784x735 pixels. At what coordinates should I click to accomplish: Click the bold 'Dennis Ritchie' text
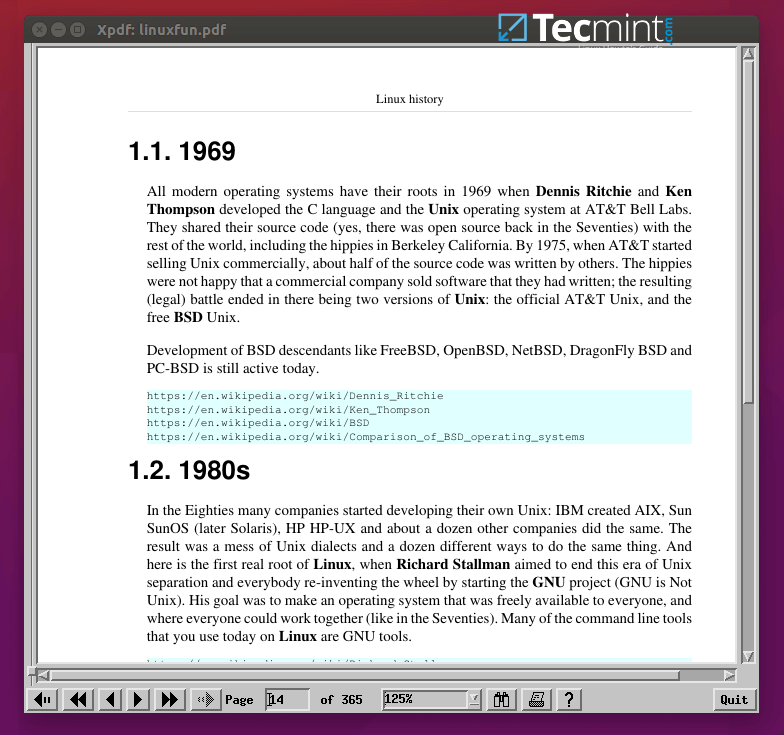tap(584, 192)
